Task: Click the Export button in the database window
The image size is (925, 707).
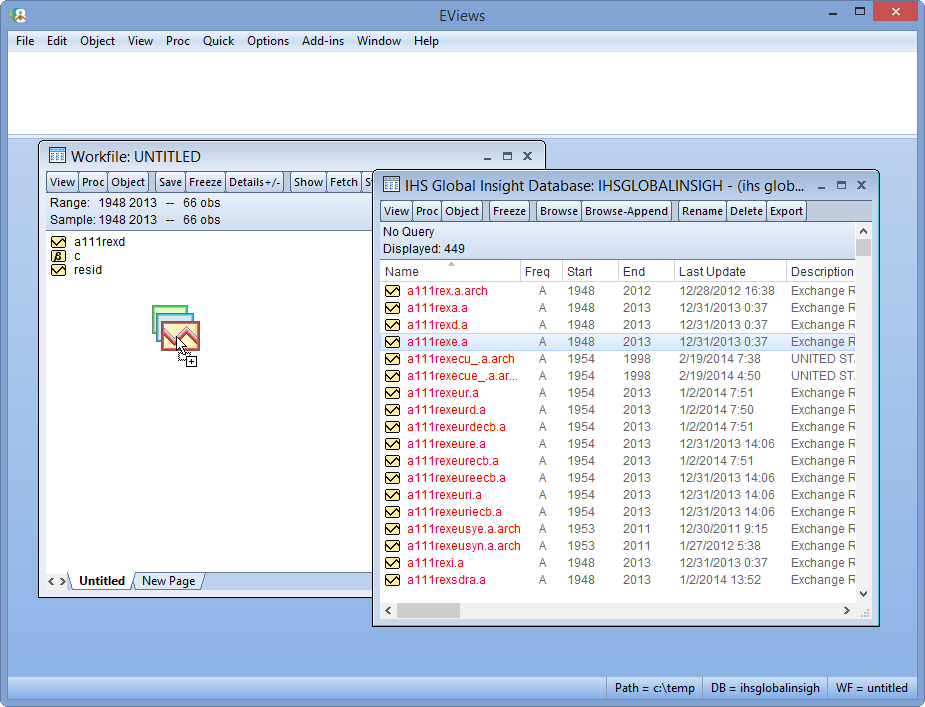Action: pyautogui.click(x=786, y=211)
